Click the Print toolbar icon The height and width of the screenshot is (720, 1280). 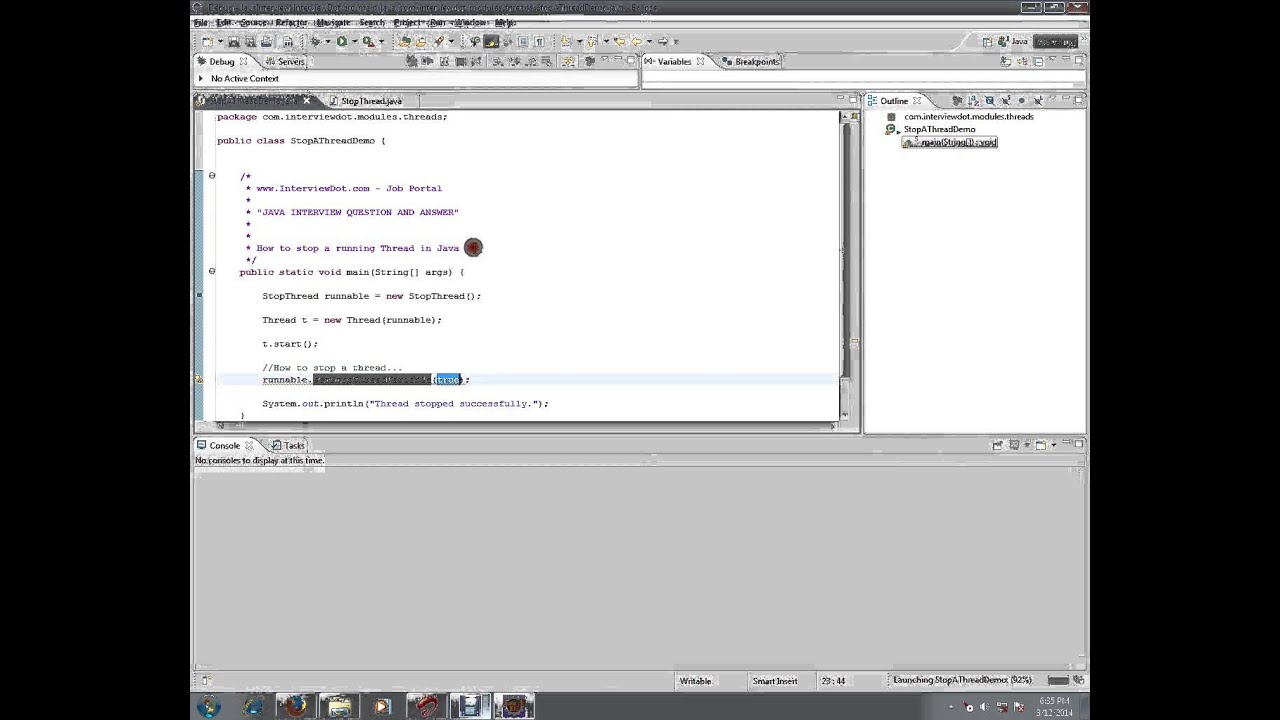(x=266, y=41)
